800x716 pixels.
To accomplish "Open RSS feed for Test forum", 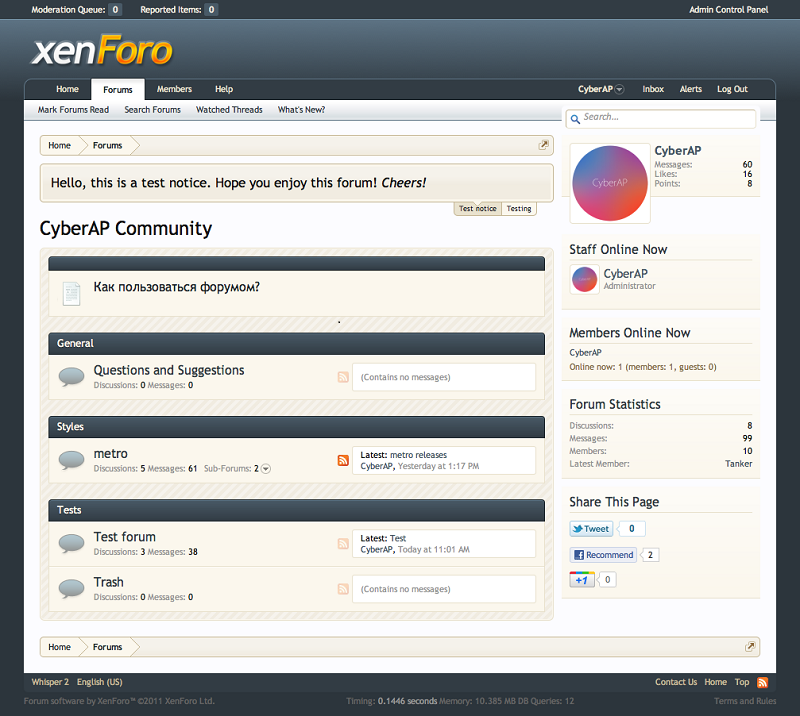I will 343,544.
